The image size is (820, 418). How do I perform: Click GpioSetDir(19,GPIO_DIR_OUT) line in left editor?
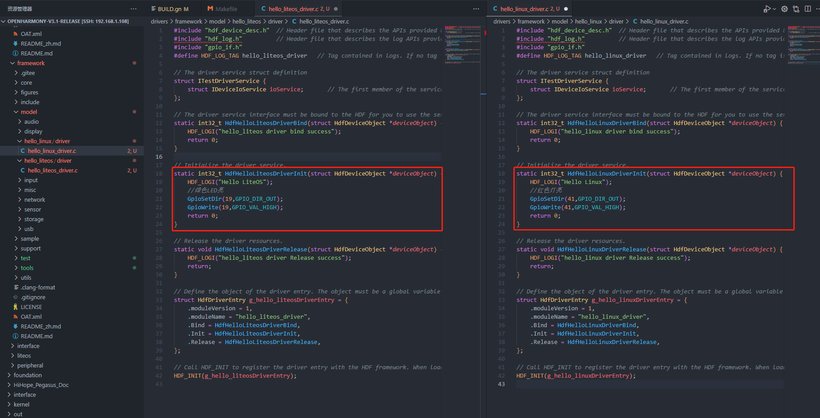(234, 199)
